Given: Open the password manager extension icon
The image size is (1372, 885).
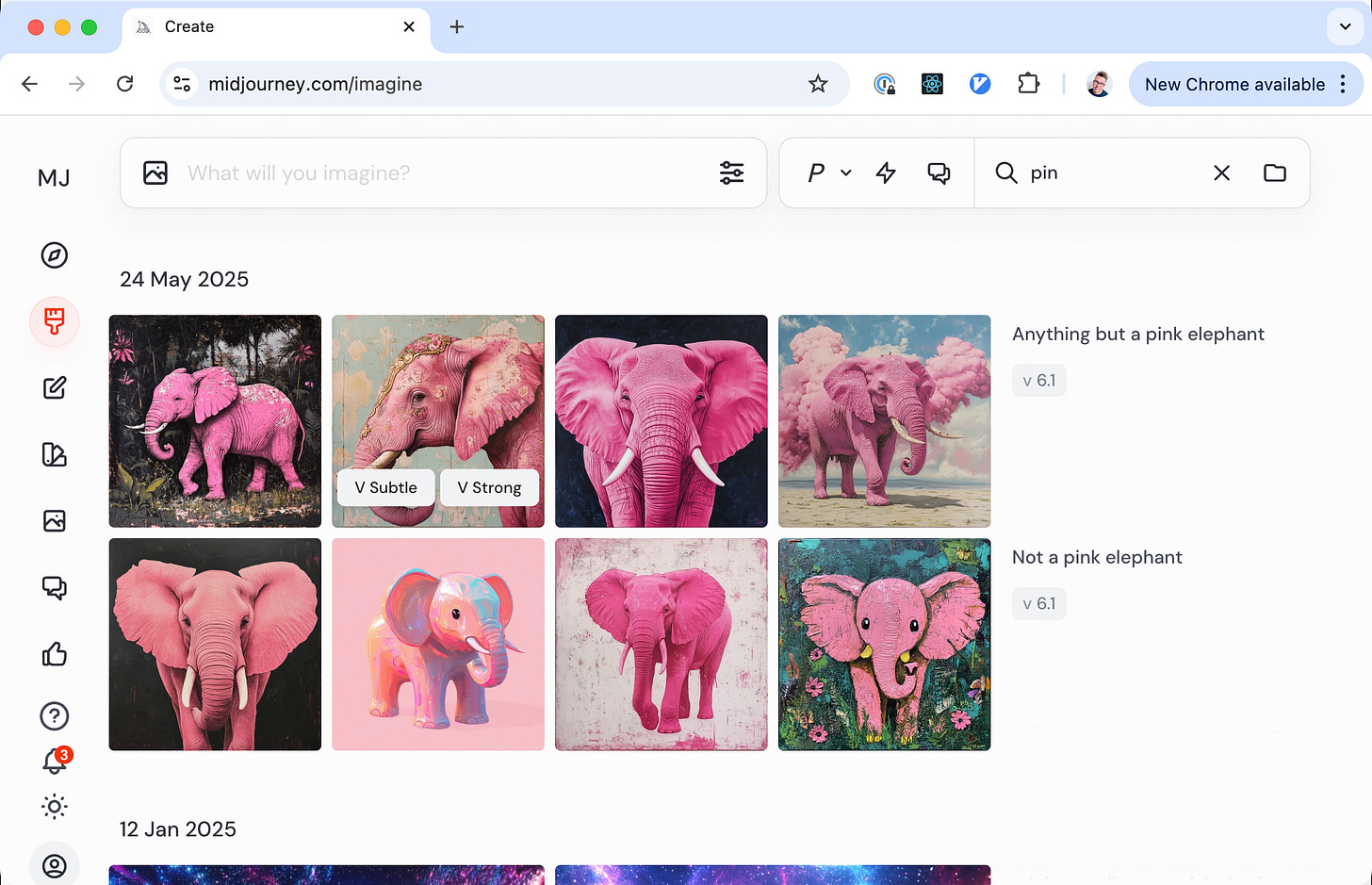Looking at the screenshot, I should point(884,84).
